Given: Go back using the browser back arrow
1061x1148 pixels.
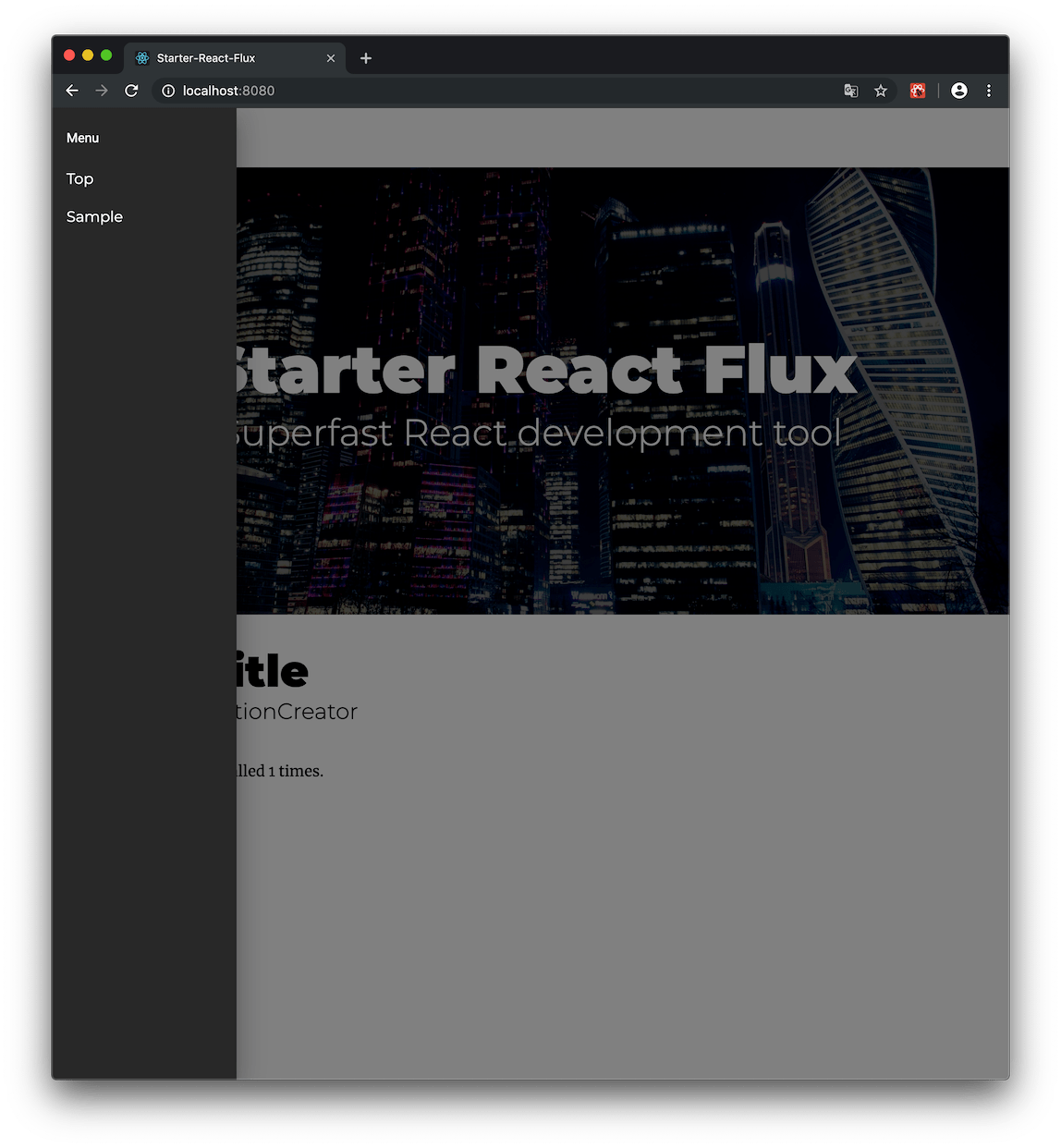Looking at the screenshot, I should (x=72, y=91).
